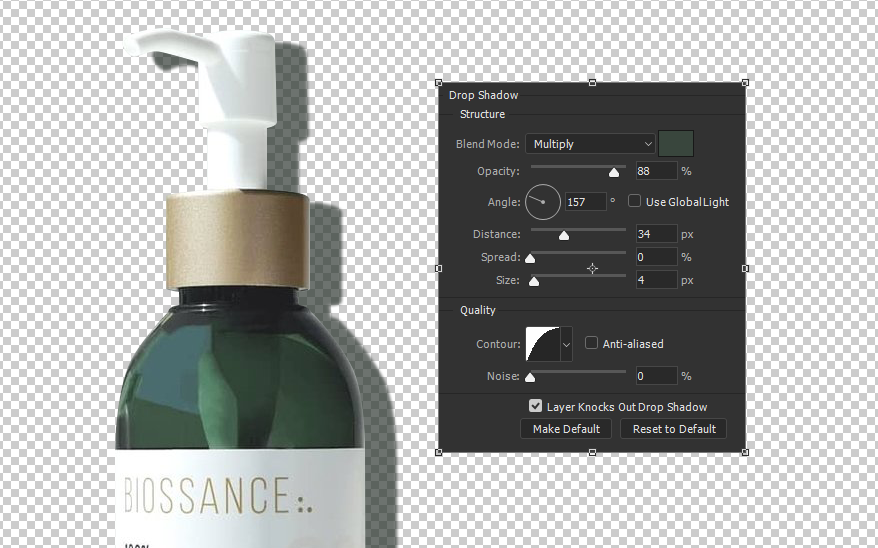Click the Make Default button
Image resolution: width=878 pixels, height=548 pixels.
tap(566, 429)
